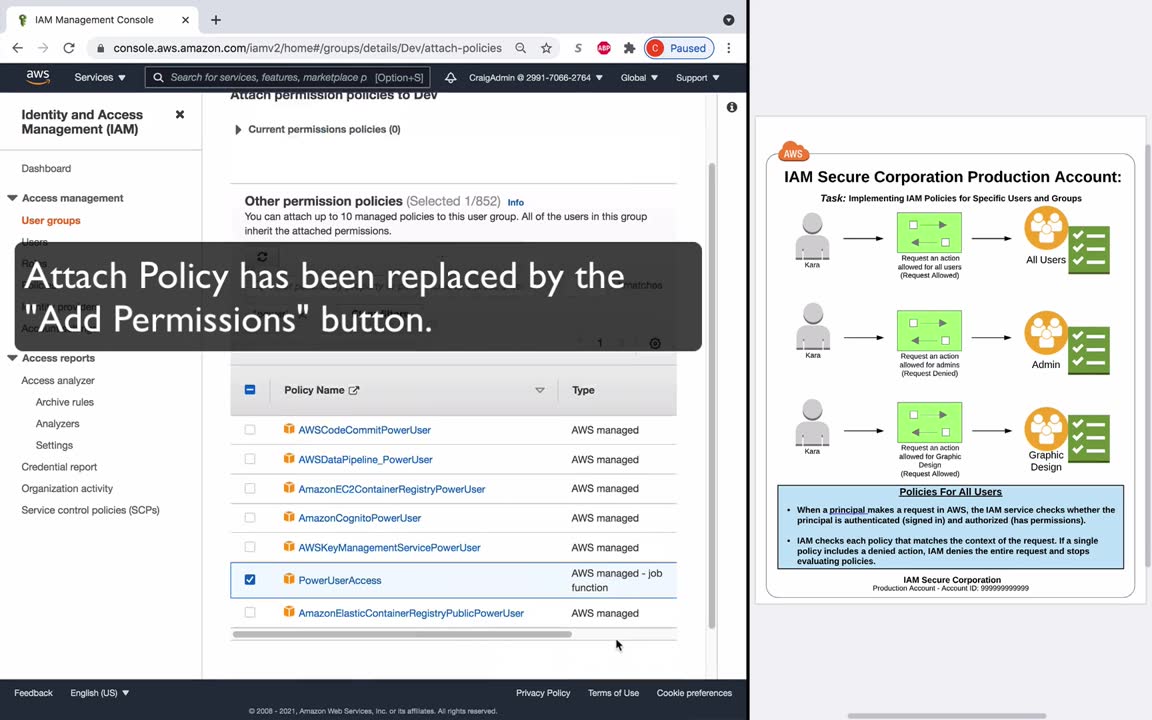Open the Extensions puzzle piece icon
The image size is (1152, 720).
point(629,48)
